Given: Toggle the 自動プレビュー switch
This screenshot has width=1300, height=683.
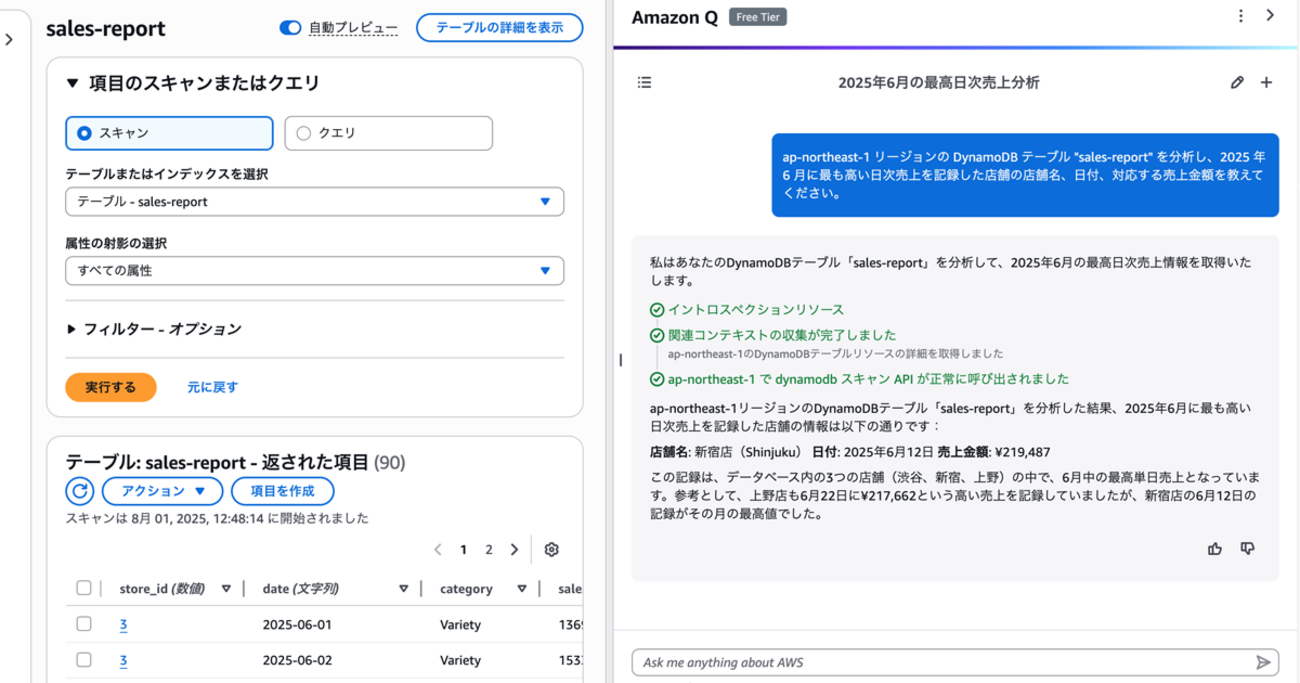Looking at the screenshot, I should click(x=290, y=28).
